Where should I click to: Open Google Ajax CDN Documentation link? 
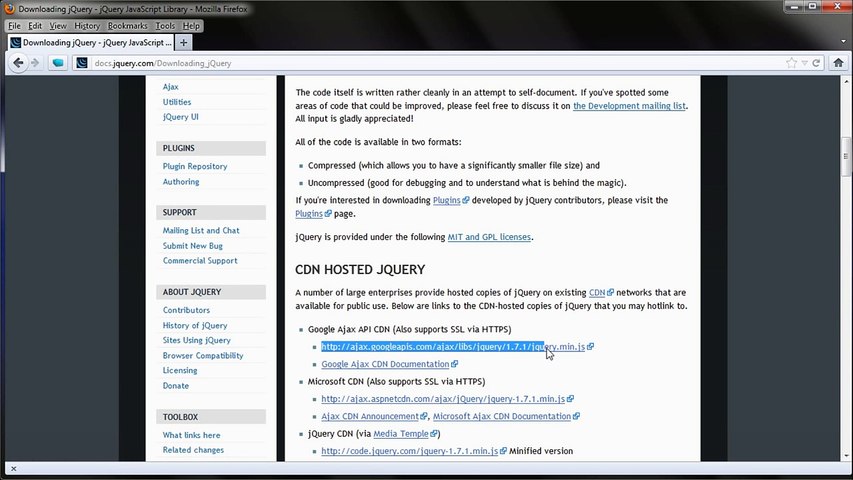385,364
